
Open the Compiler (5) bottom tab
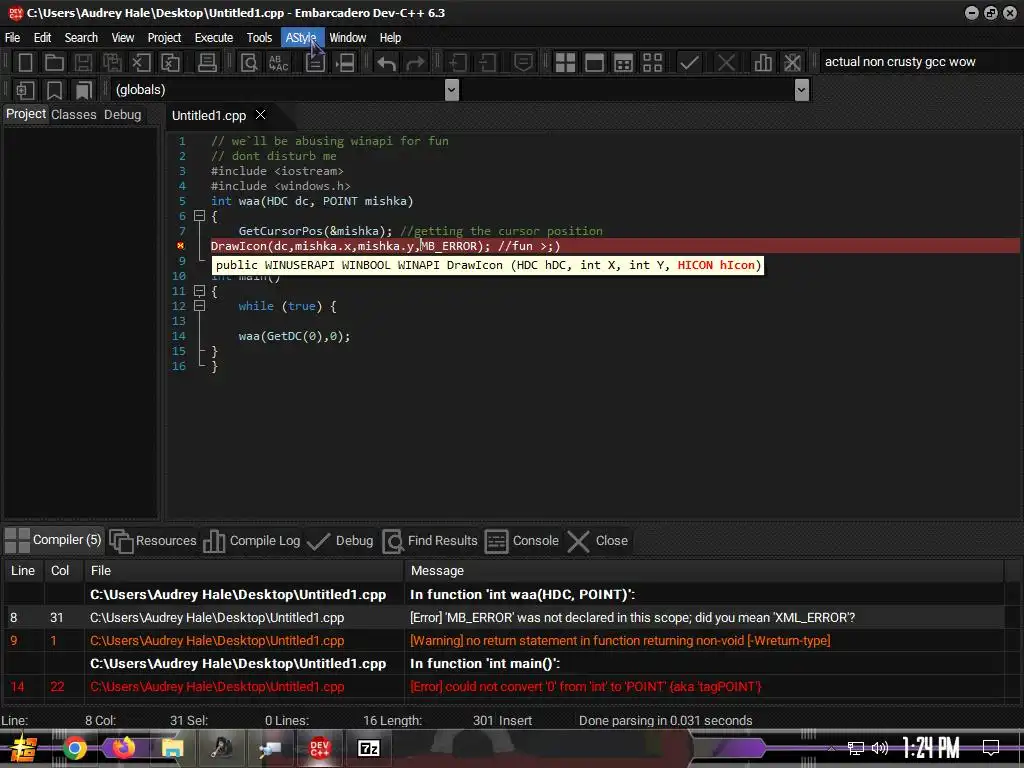pos(54,540)
